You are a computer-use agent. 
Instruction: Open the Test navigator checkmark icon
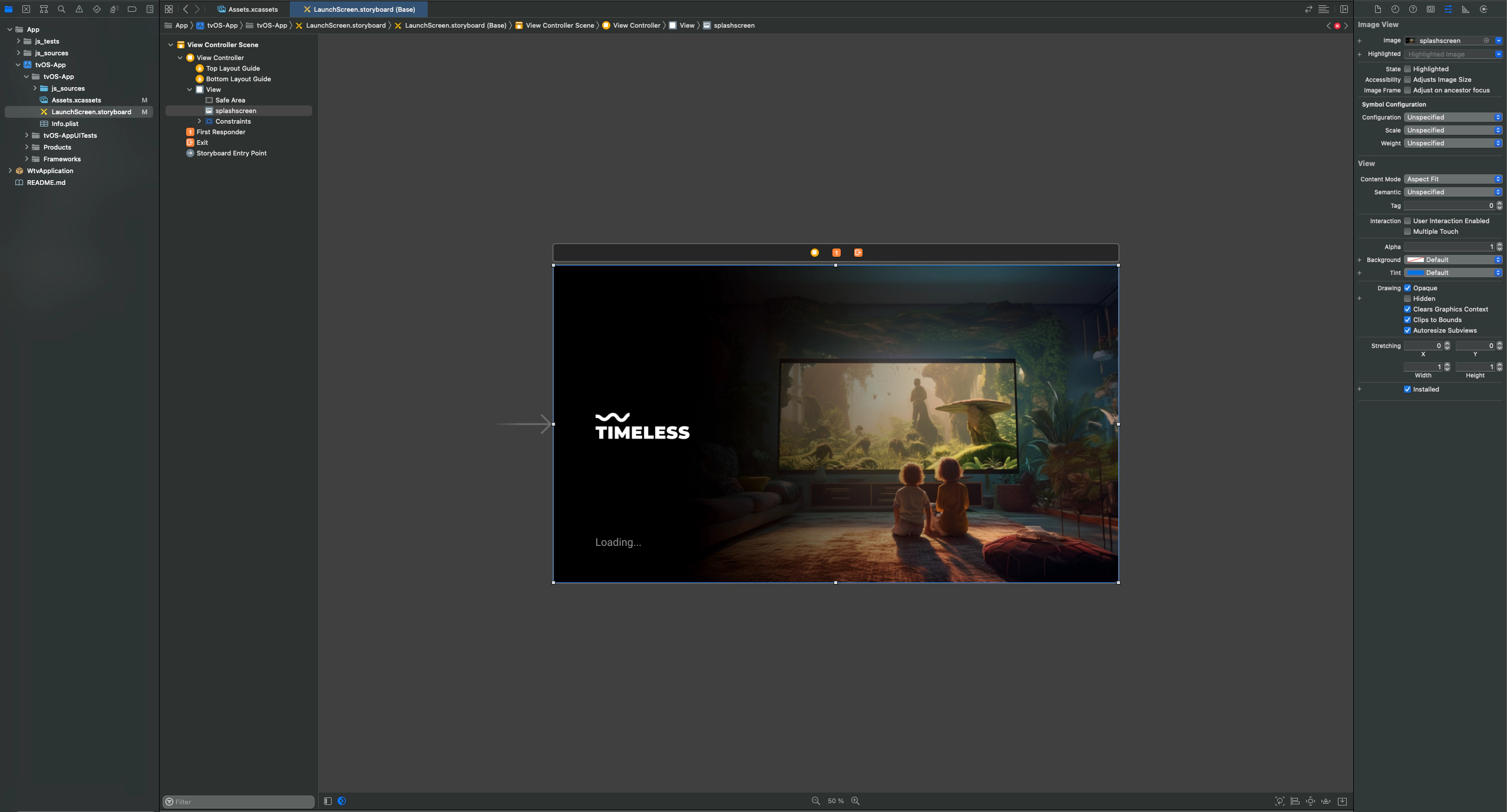coord(97,9)
